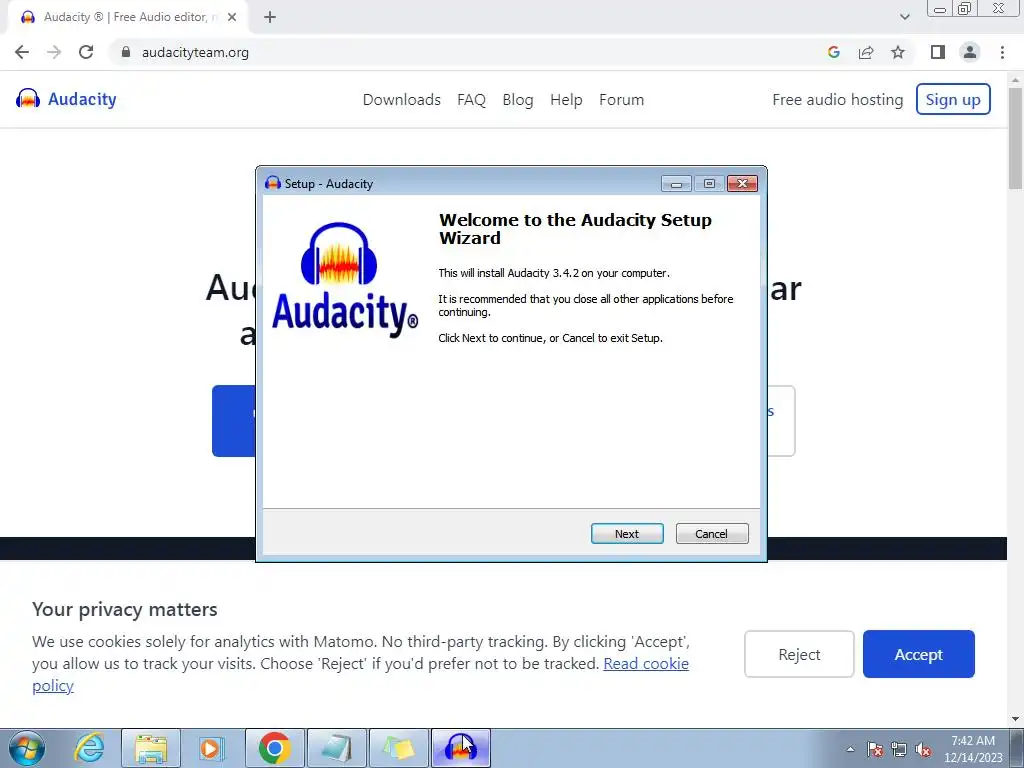This screenshot has width=1024, height=768.
Task: Close the Audacity browser tab
Action: coord(232,18)
